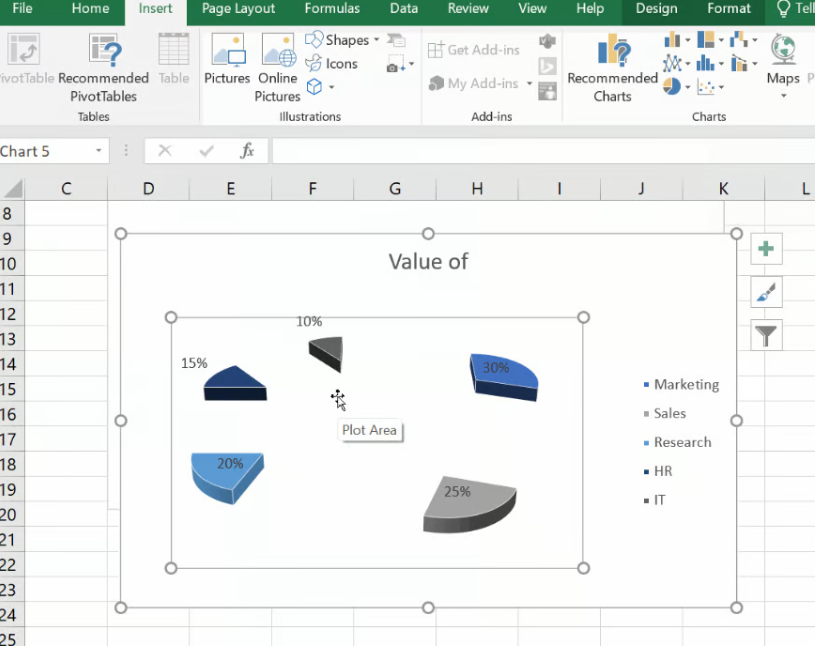This screenshot has height=646, width=815.
Task: Insert a scatter chart
Action: point(706,88)
